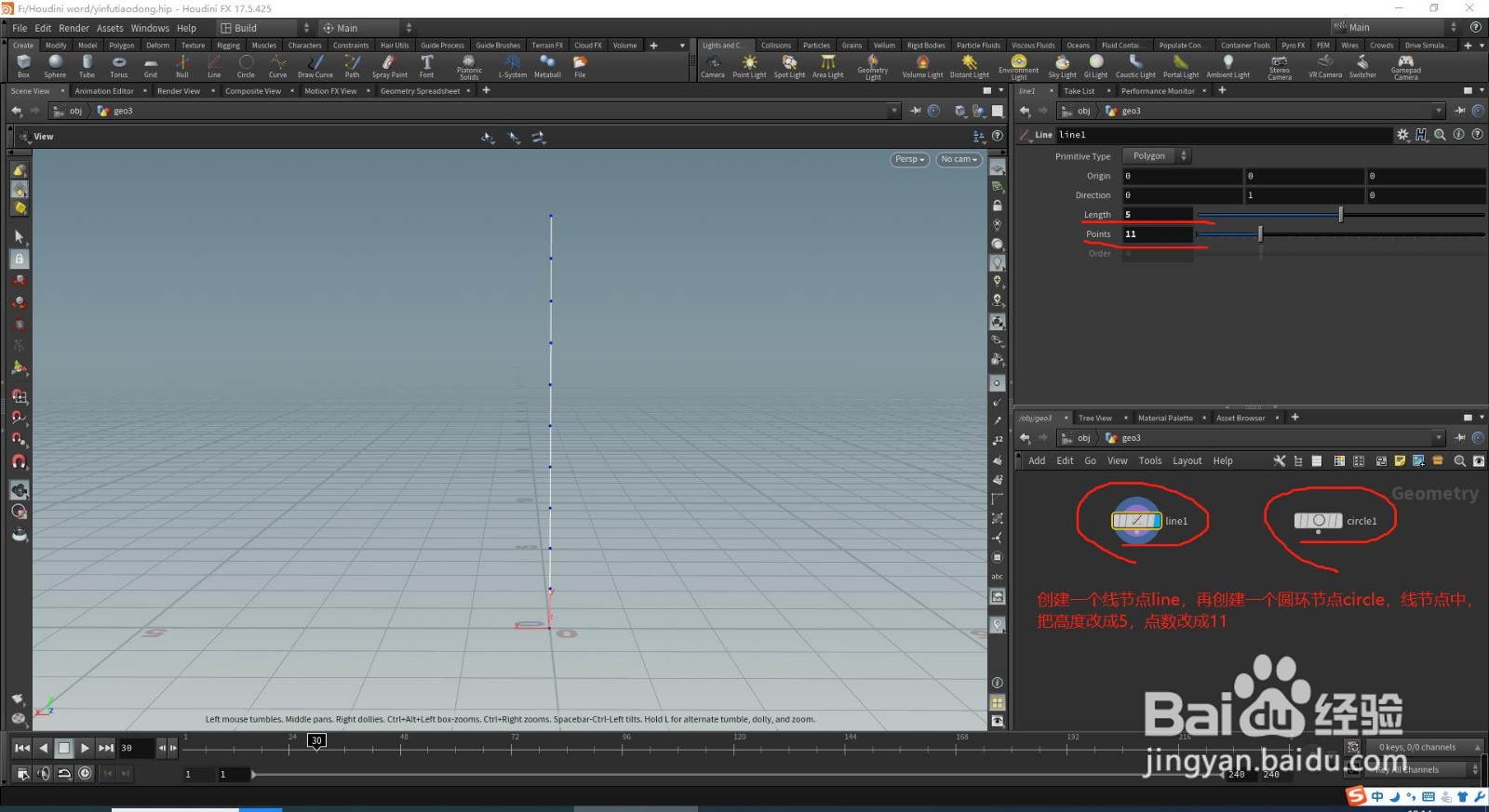
Task: Open the File menu
Action: 20,28
